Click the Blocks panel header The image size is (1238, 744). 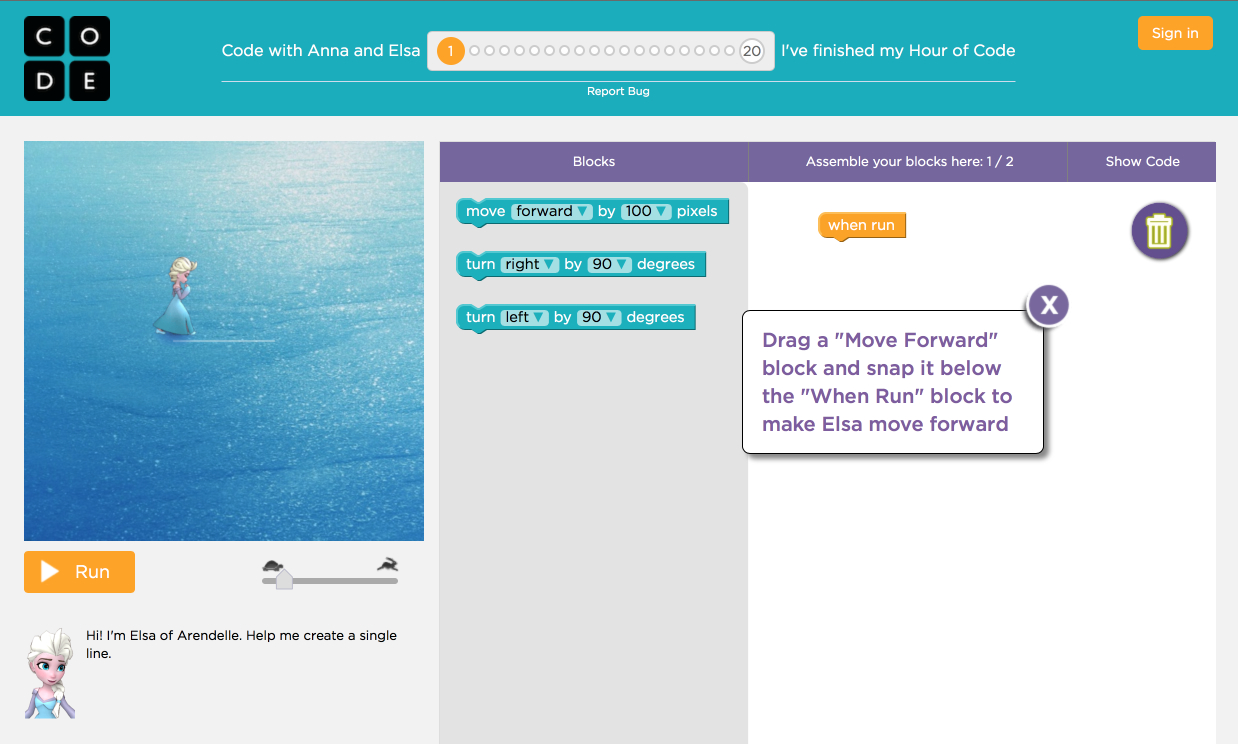tap(594, 161)
